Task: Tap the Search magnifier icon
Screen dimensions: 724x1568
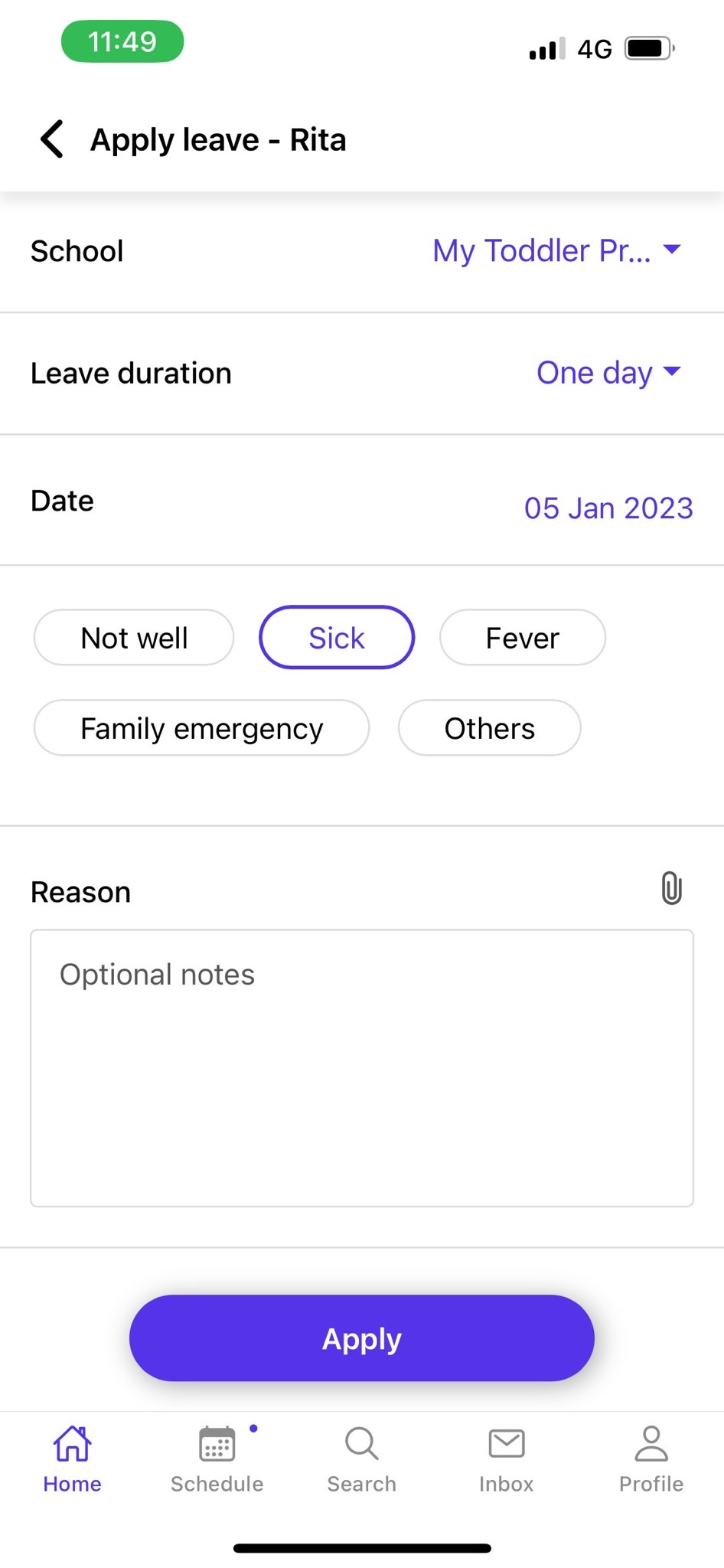Action: (361, 1443)
